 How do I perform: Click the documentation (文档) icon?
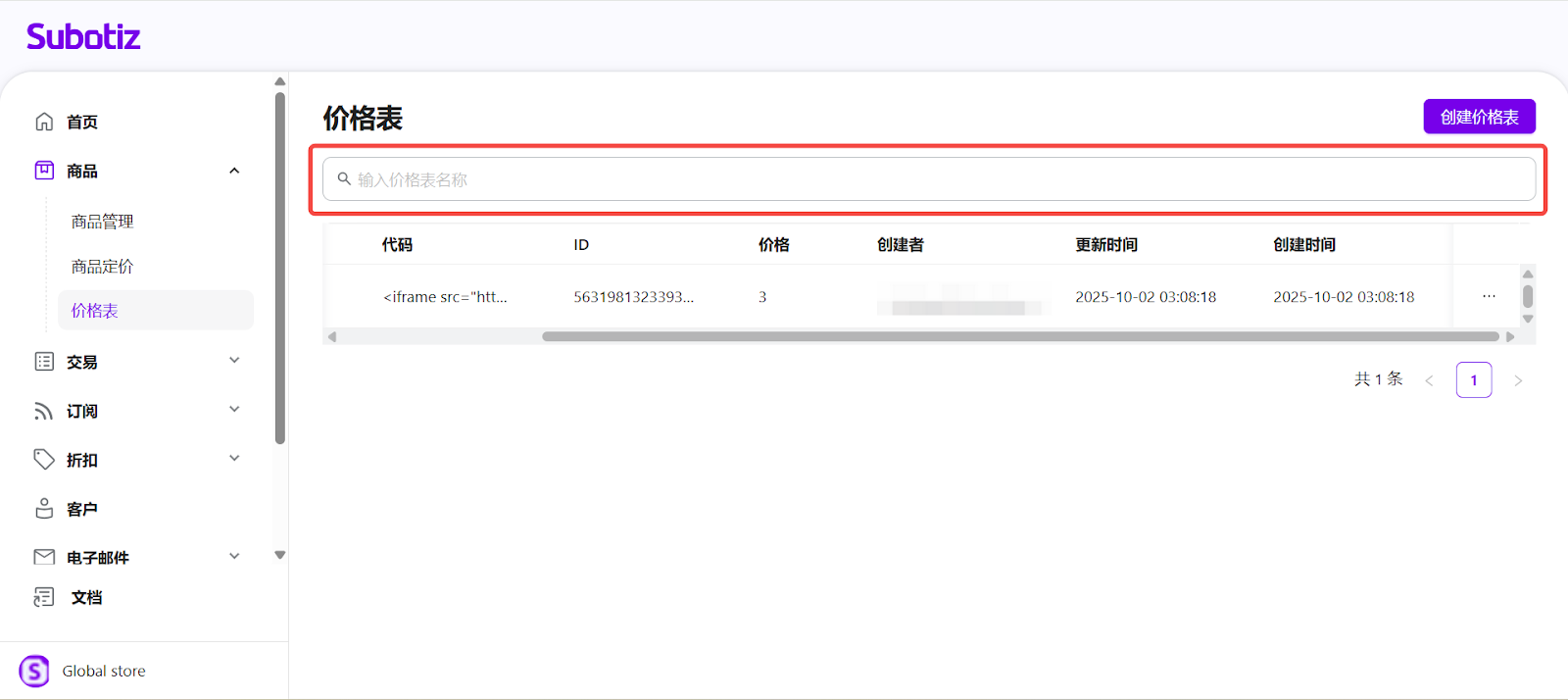pyautogui.click(x=44, y=597)
